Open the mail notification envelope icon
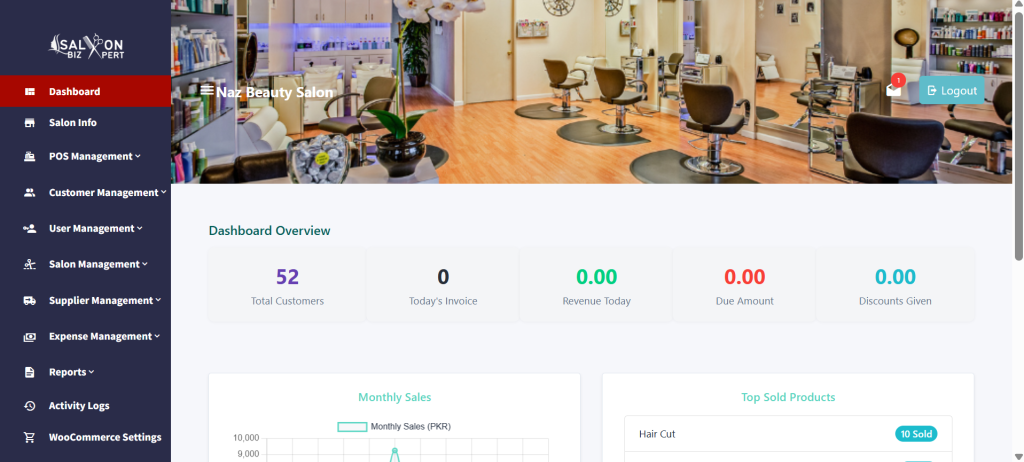Viewport: 1024px width, 462px height. tap(893, 90)
